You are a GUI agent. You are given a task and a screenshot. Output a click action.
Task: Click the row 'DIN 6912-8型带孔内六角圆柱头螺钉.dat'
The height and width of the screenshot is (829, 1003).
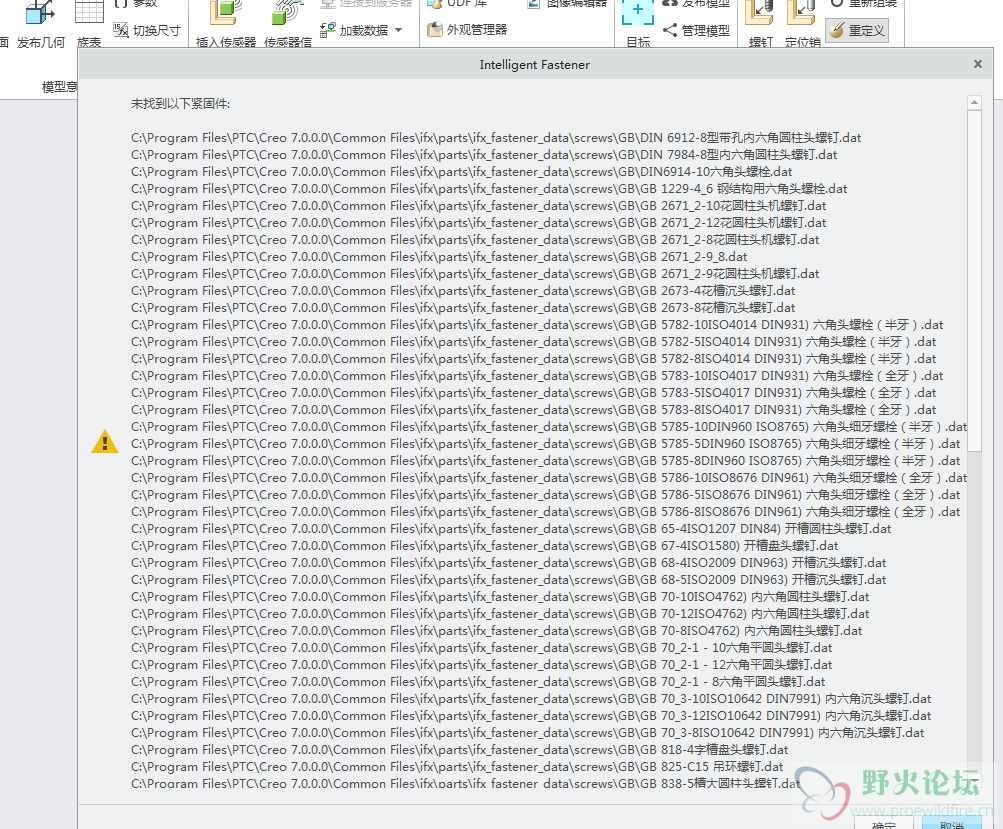click(496, 138)
